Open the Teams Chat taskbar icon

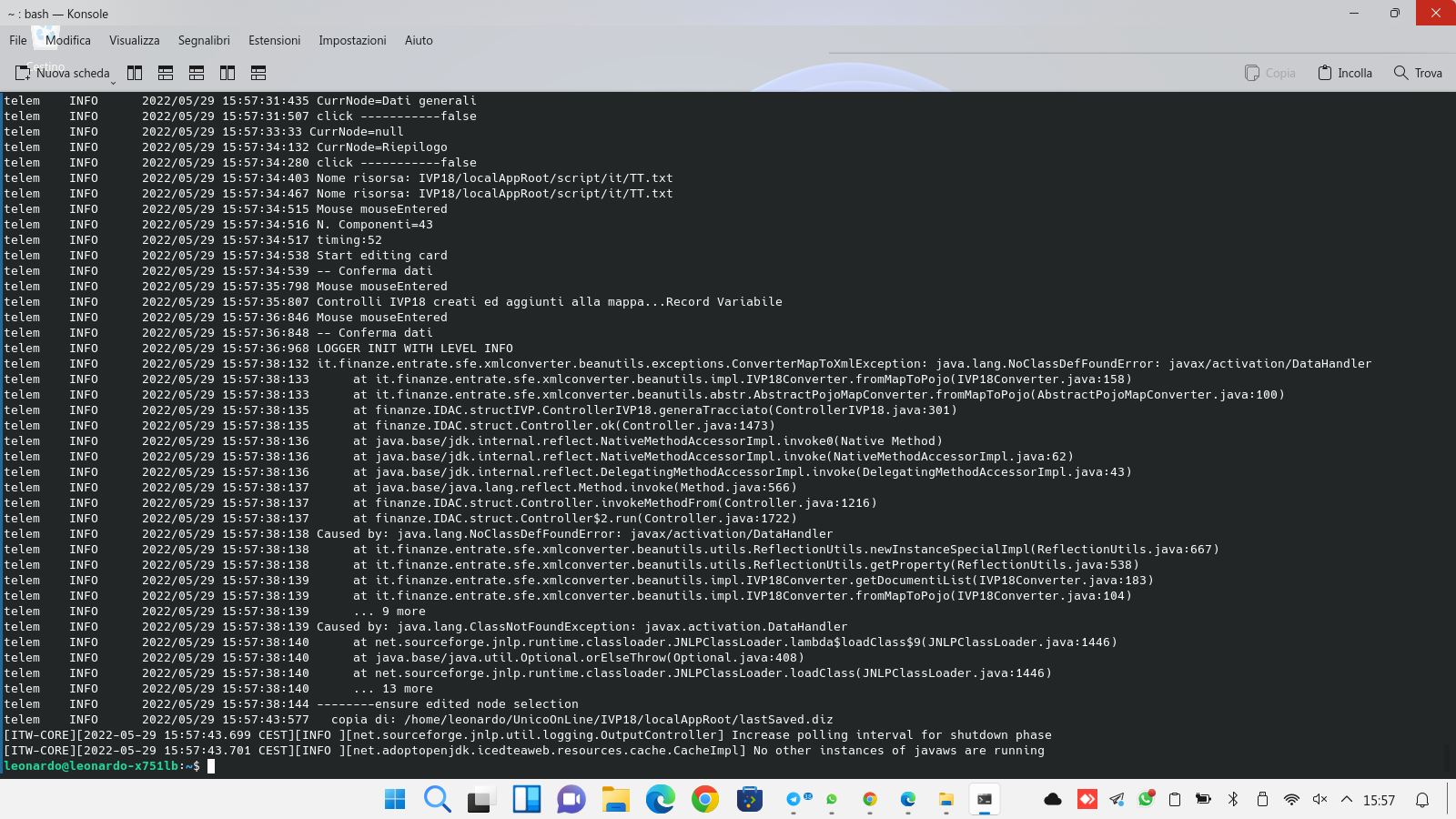(571, 800)
